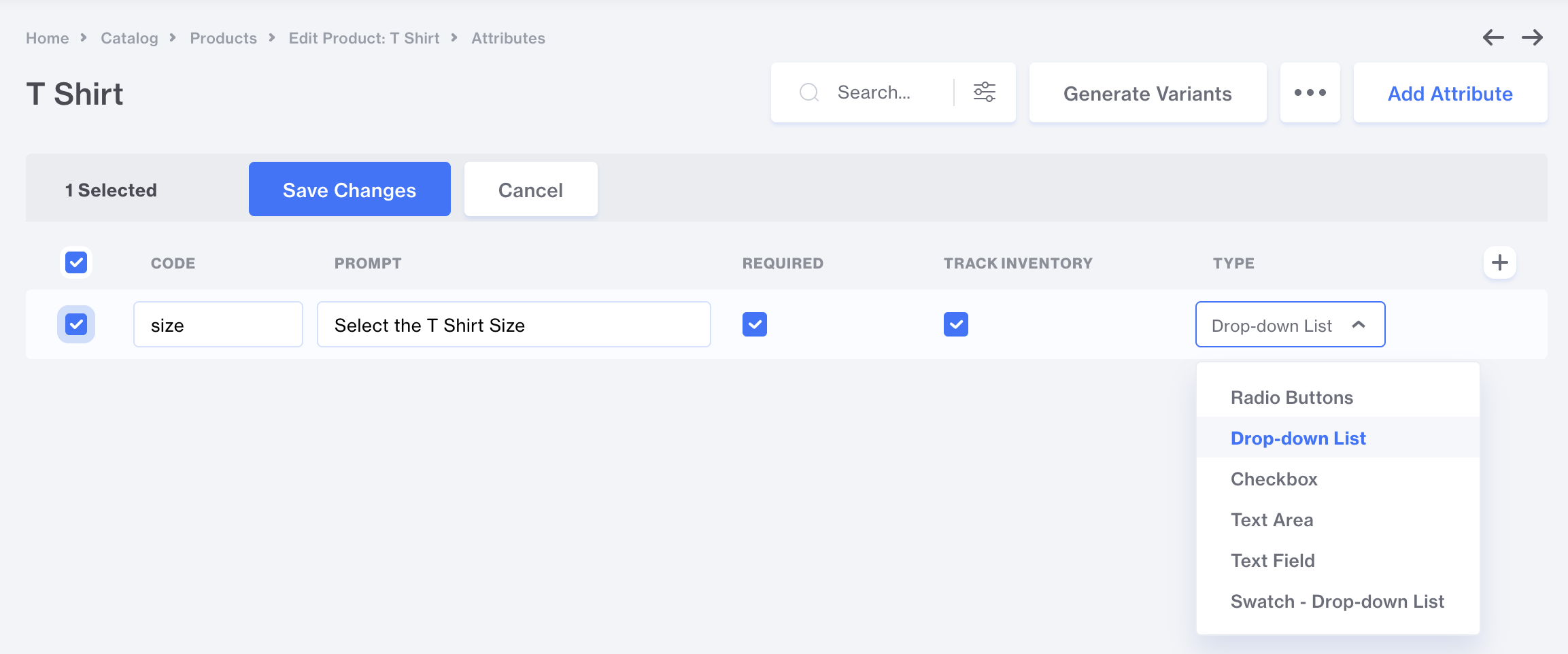Go to Home breadcrumb
The height and width of the screenshot is (654, 1568).
[x=47, y=38]
